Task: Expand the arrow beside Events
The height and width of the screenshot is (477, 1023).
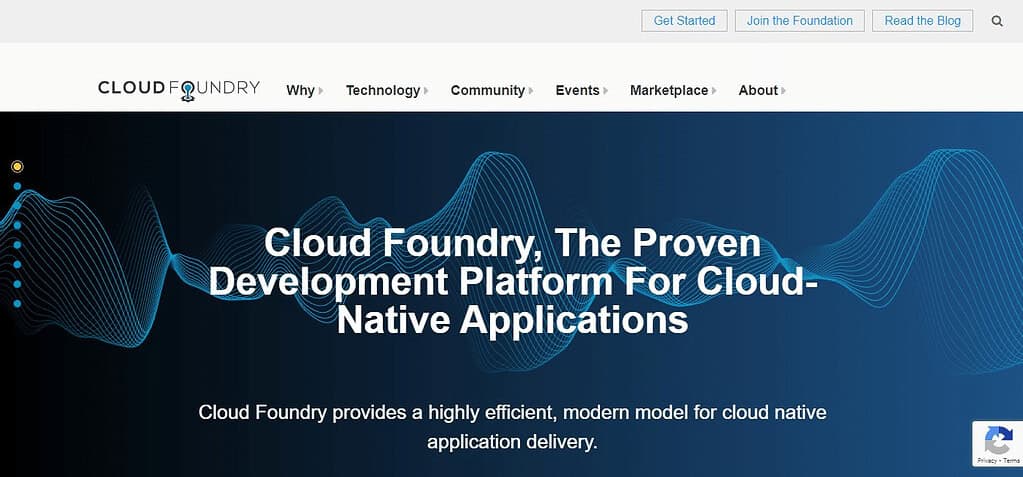Action: (x=605, y=91)
